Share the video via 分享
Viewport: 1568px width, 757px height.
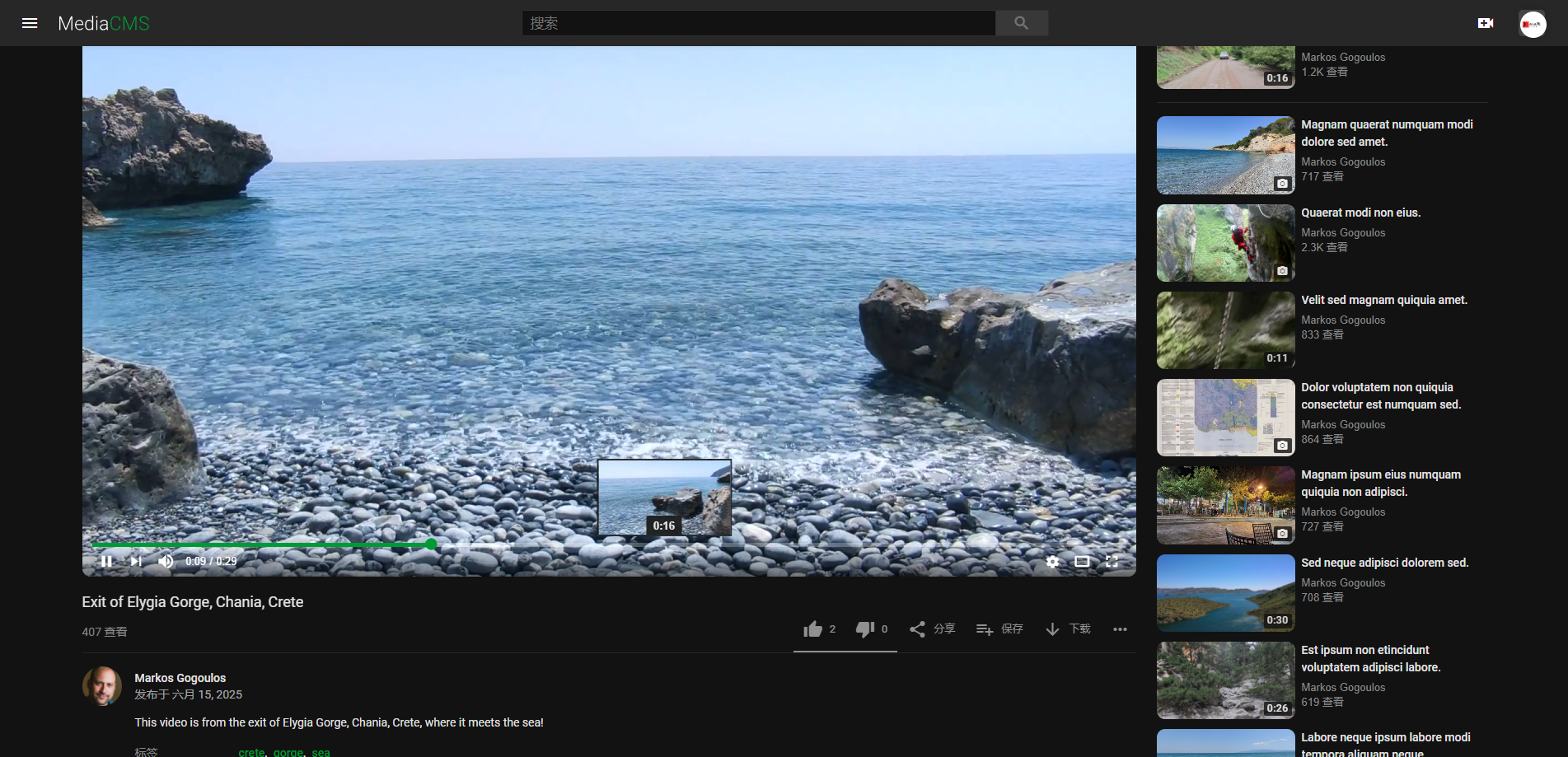coord(932,629)
